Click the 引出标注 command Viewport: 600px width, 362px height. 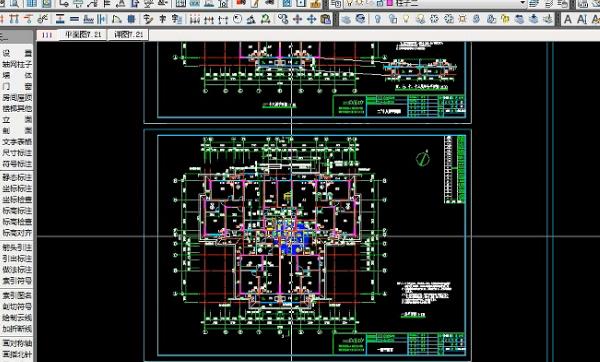pos(17,259)
